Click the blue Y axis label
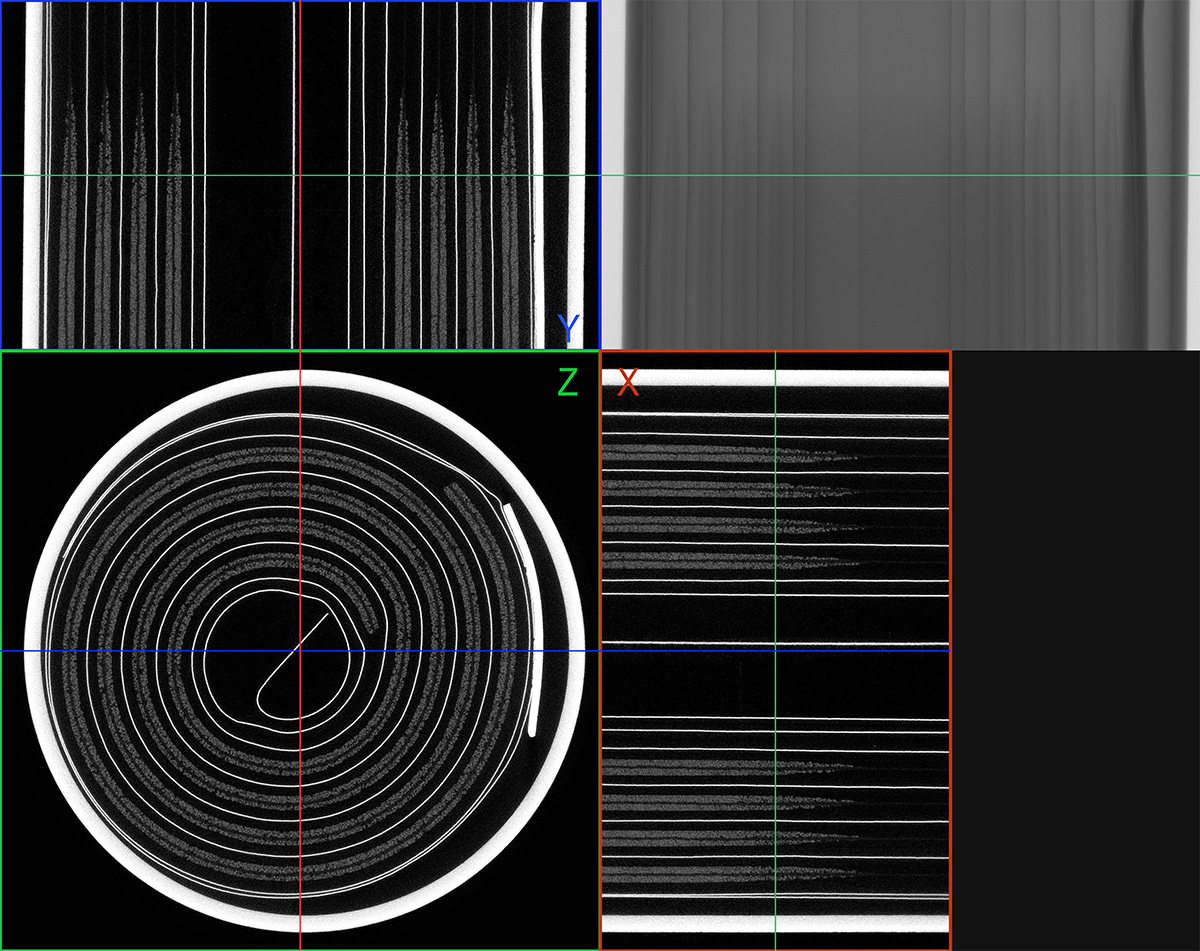Image resolution: width=1200 pixels, height=951 pixels. (568, 328)
